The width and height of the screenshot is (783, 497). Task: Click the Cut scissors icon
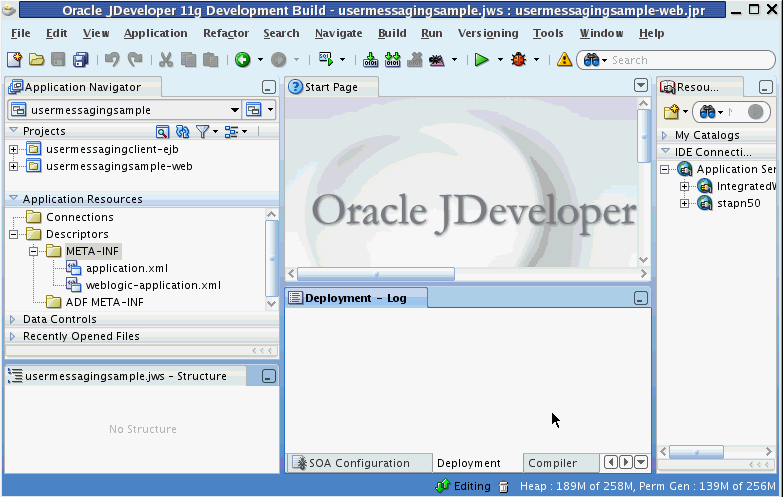coord(166,60)
